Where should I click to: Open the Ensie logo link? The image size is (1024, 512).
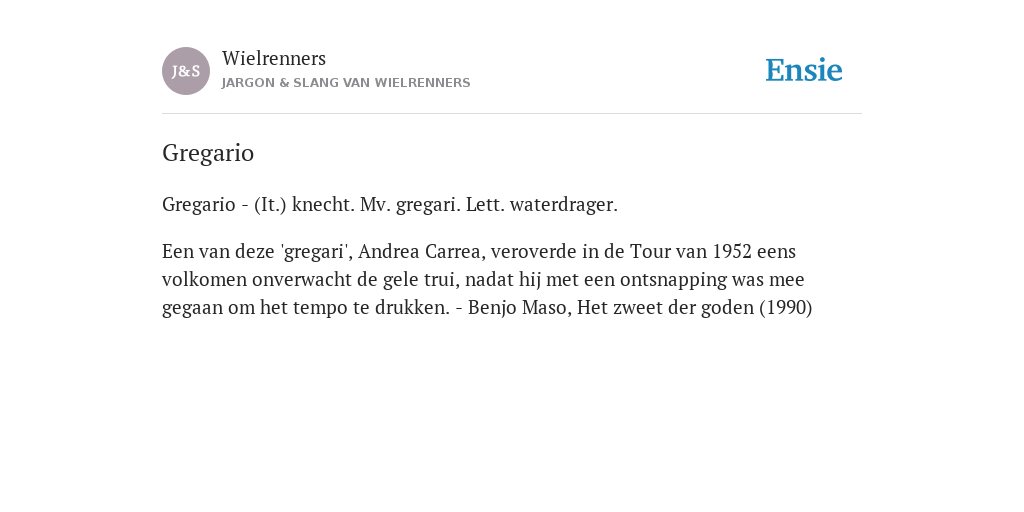pyautogui.click(x=804, y=71)
